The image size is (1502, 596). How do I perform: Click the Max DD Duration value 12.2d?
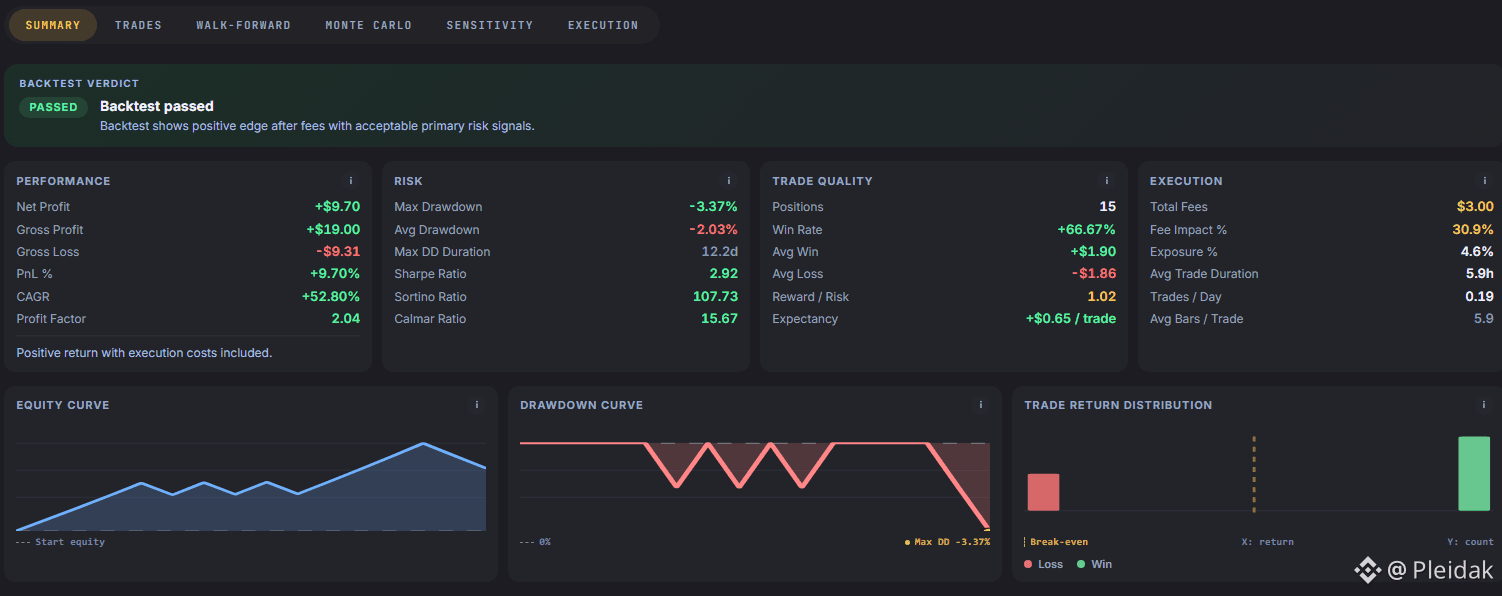tap(720, 252)
